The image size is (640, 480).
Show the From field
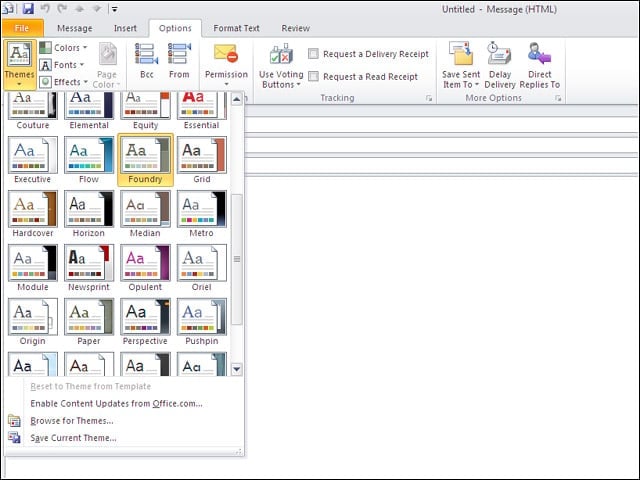pyautogui.click(x=179, y=60)
